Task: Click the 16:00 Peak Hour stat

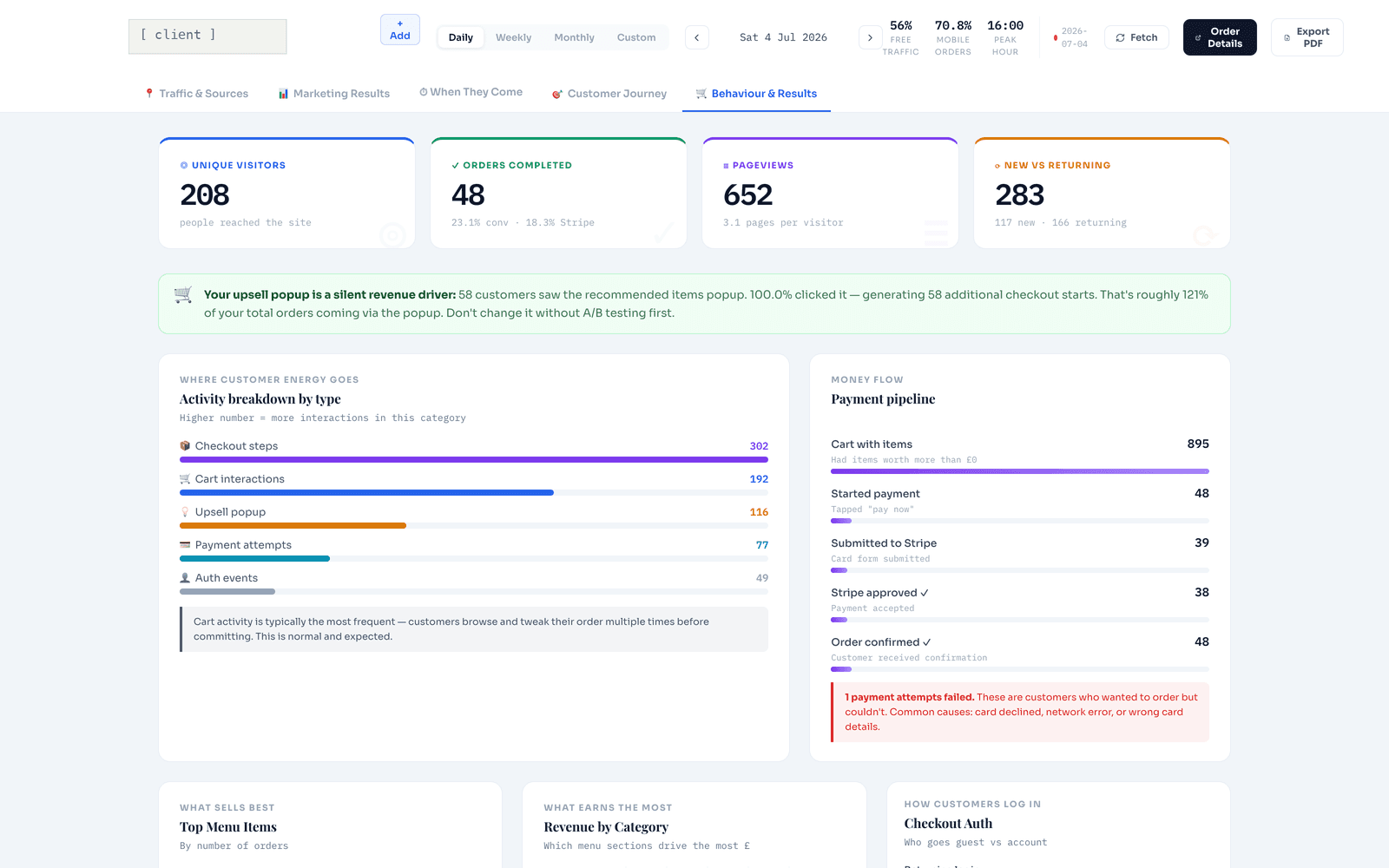Action: [x=1005, y=37]
